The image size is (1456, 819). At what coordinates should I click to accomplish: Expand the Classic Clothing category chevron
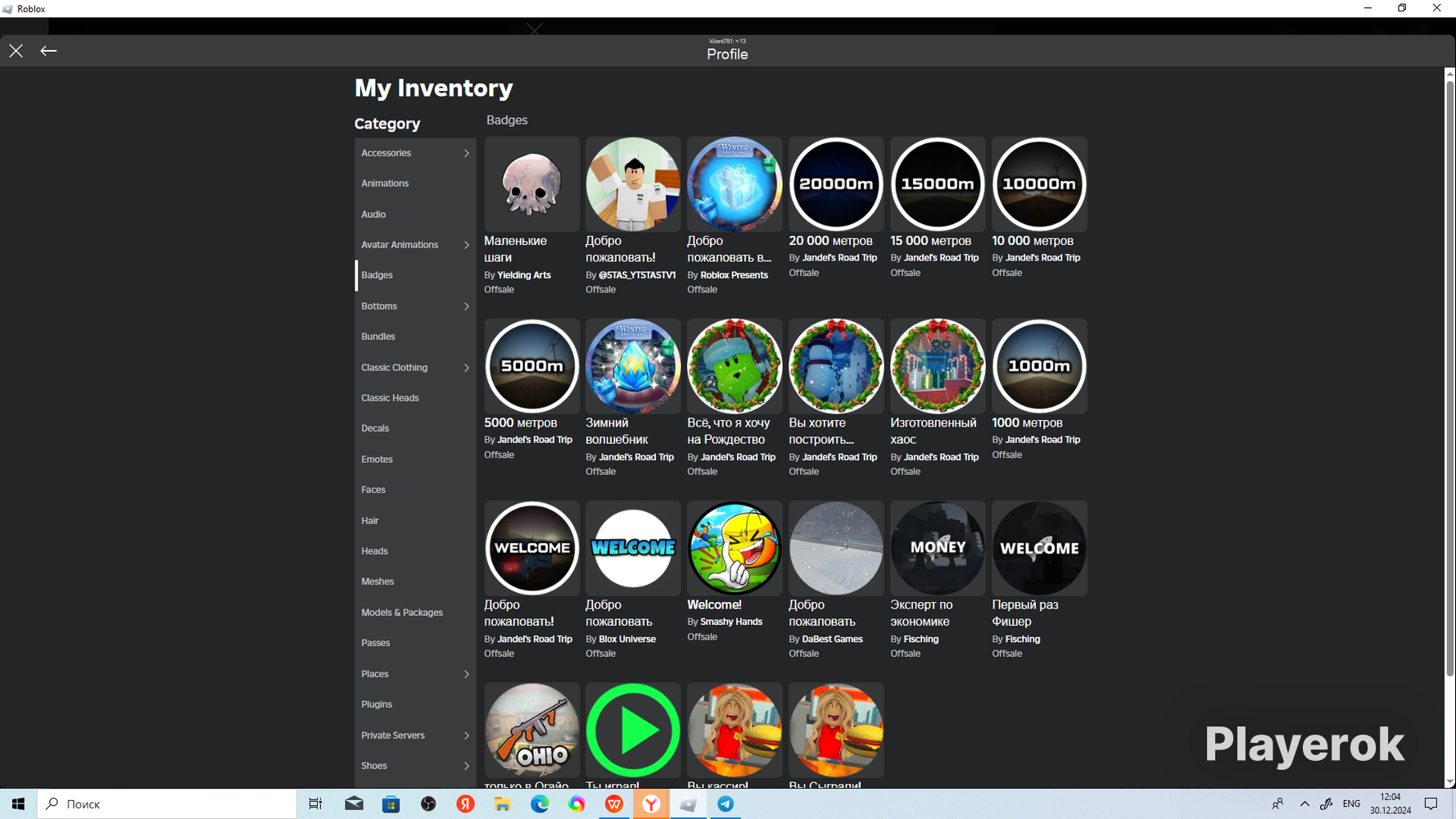click(x=467, y=368)
